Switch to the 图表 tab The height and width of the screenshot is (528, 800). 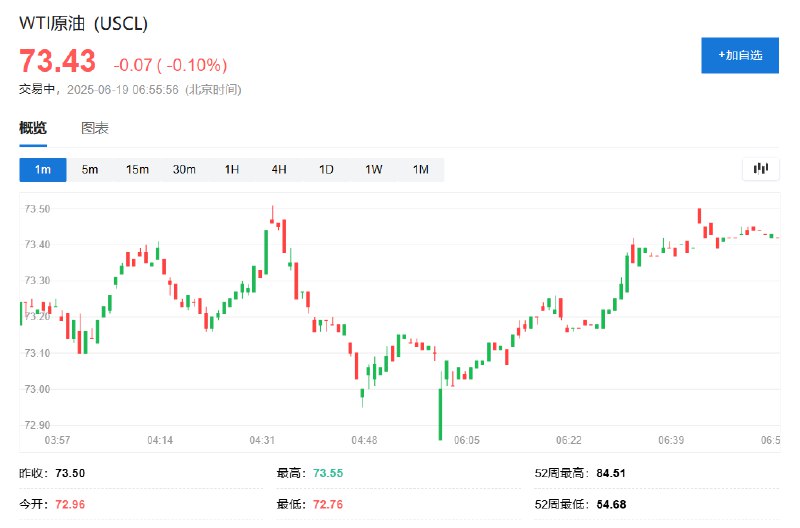tap(95, 128)
